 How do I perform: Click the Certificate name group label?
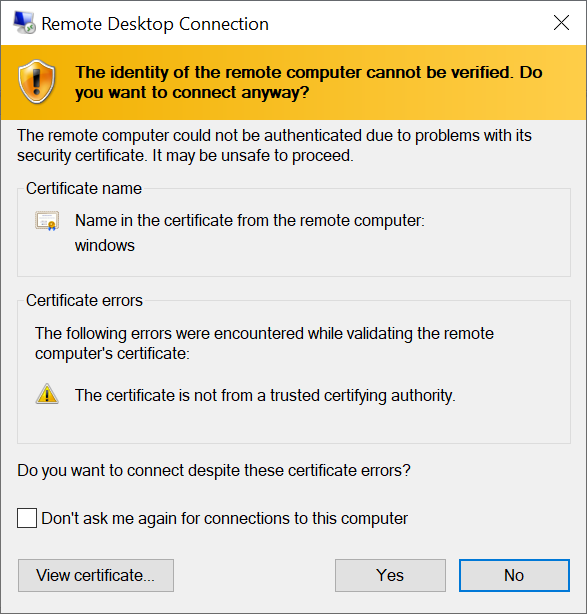click(x=84, y=188)
